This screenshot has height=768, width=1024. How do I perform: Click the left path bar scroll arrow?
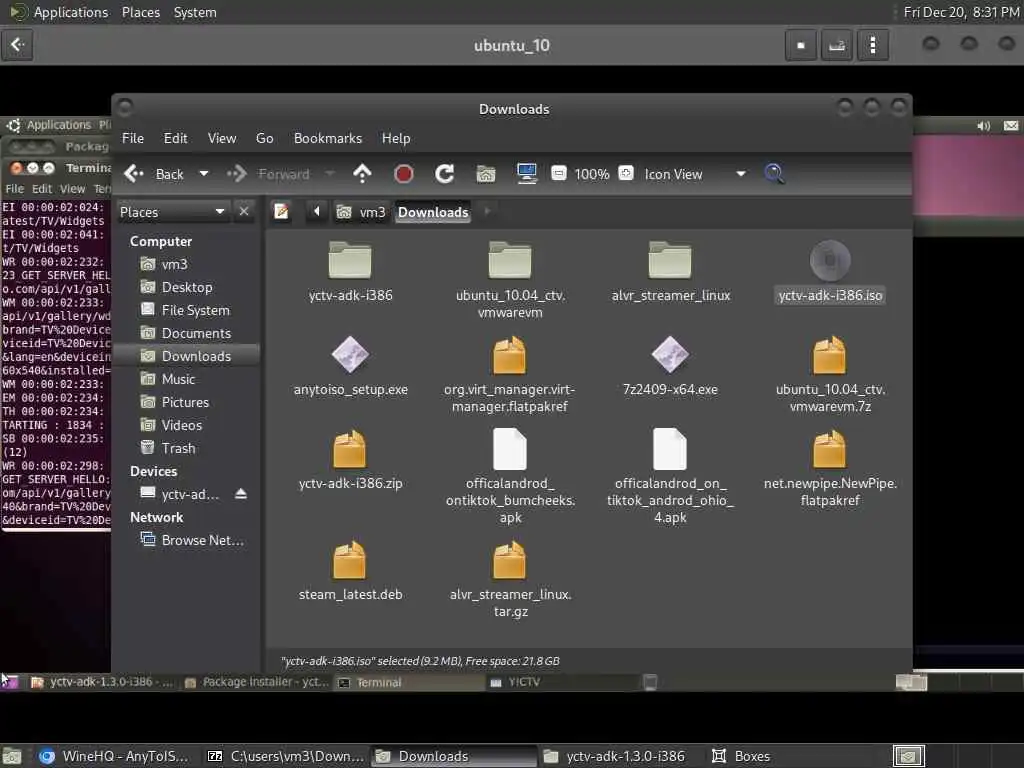(x=317, y=212)
